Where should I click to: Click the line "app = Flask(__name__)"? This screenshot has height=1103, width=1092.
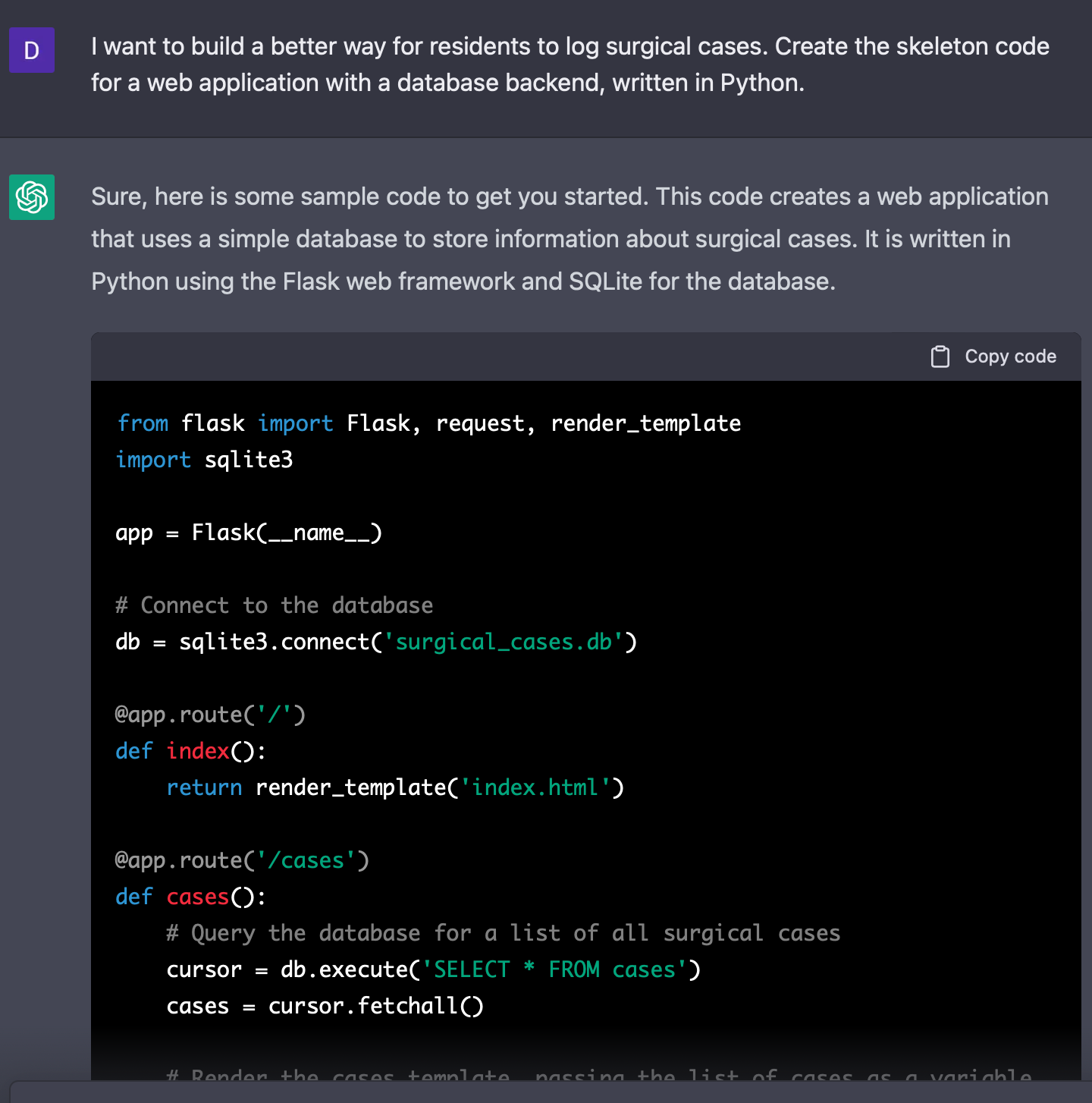pyautogui.click(x=249, y=533)
